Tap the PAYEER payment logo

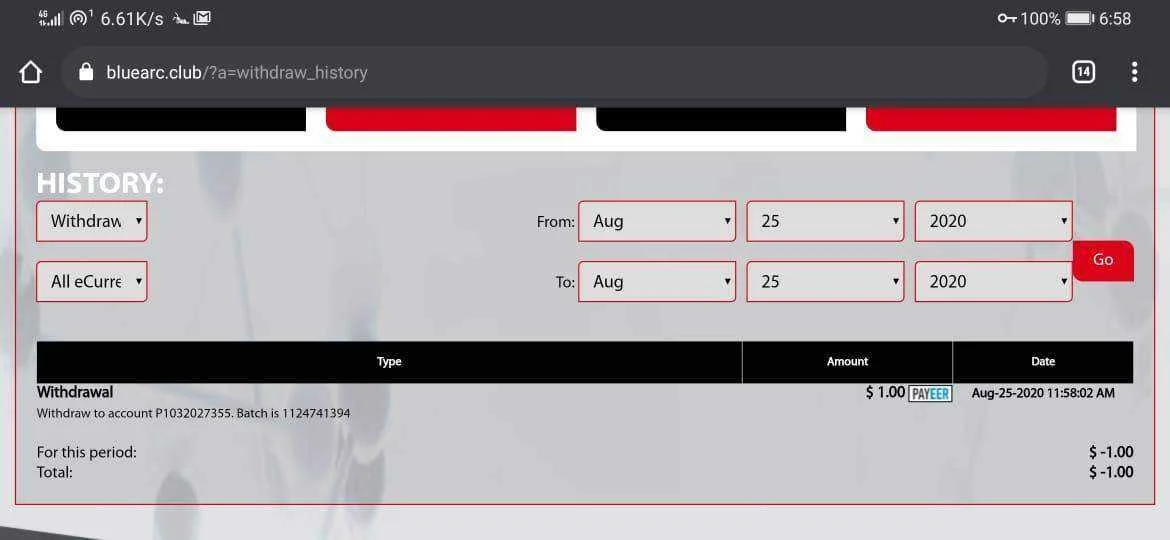coord(930,393)
